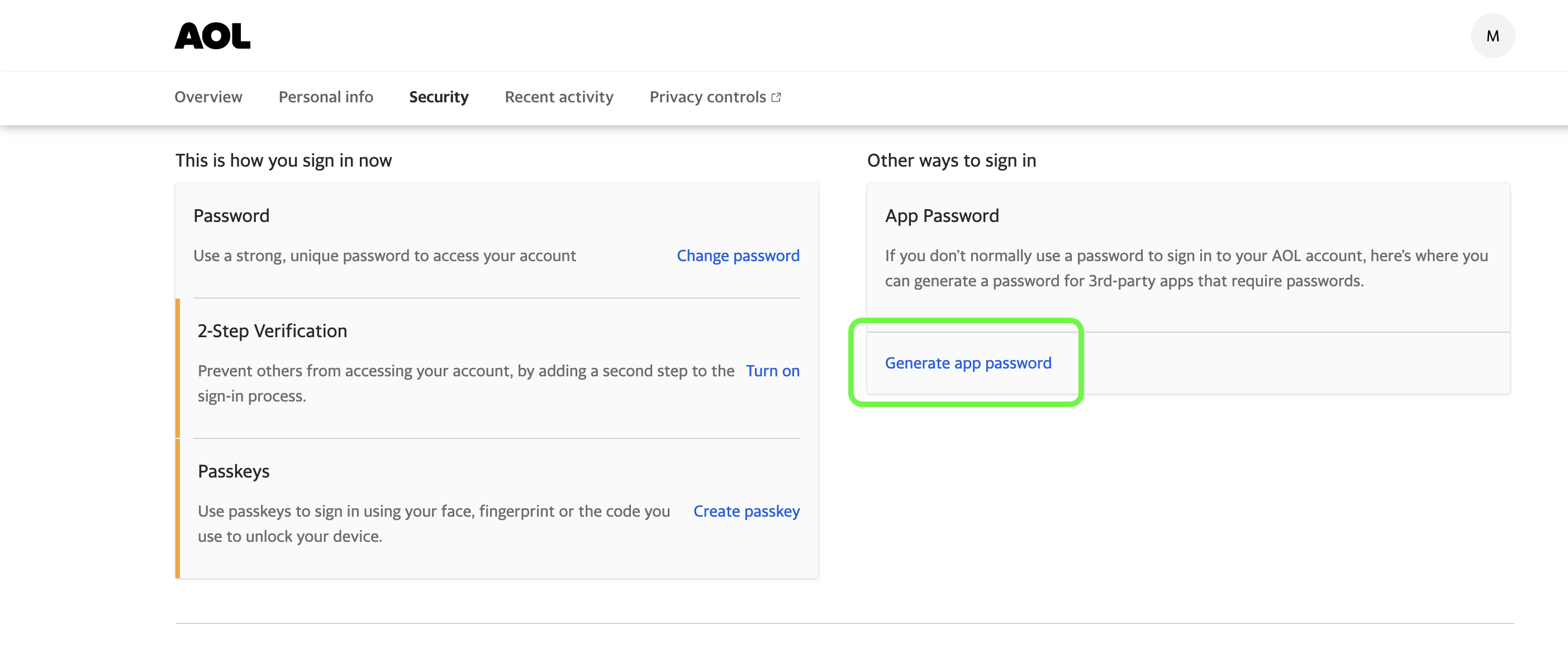This screenshot has width=1568, height=652.
Task: Click the AOL logo
Action: [x=212, y=36]
